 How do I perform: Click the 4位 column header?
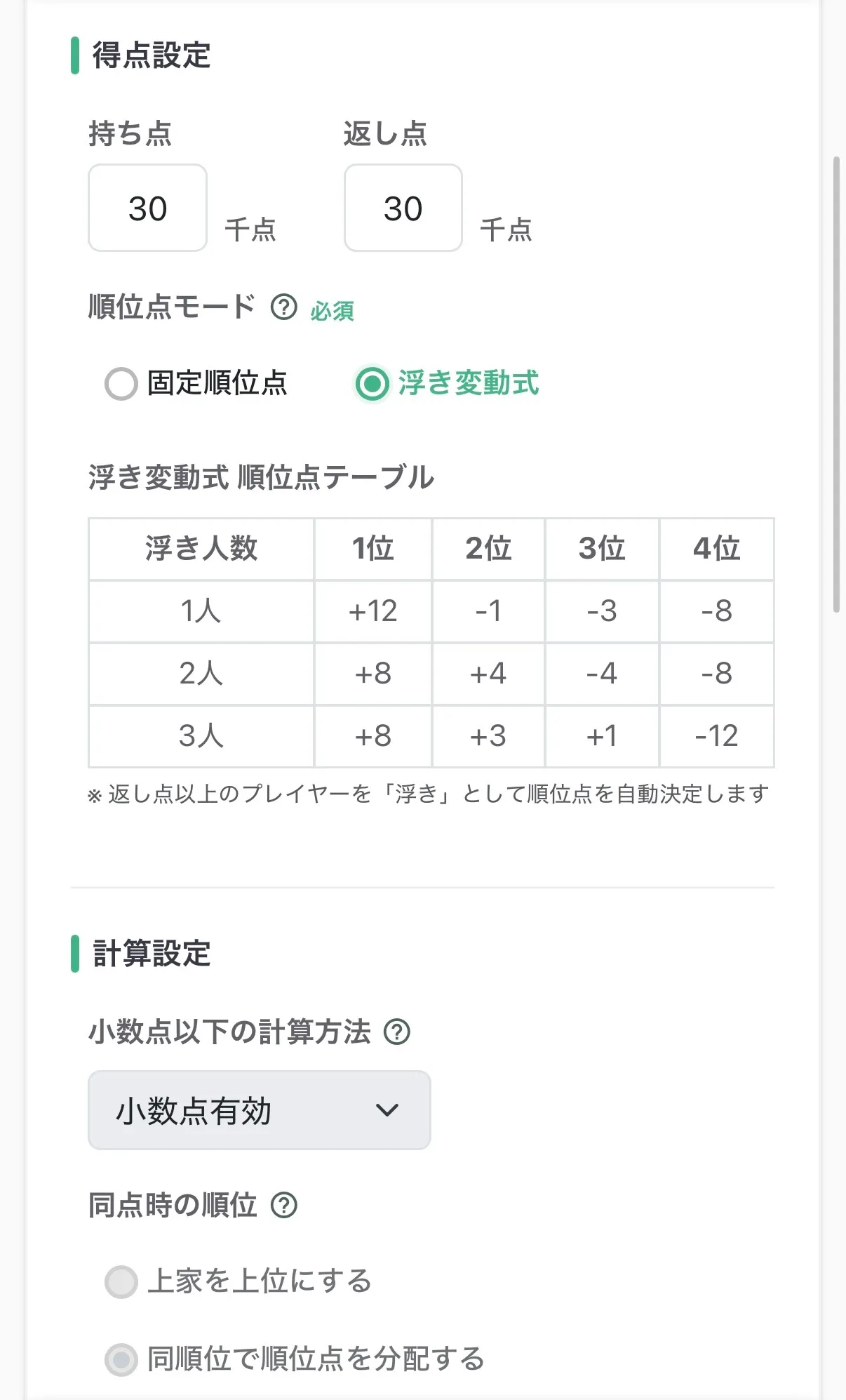tap(716, 549)
